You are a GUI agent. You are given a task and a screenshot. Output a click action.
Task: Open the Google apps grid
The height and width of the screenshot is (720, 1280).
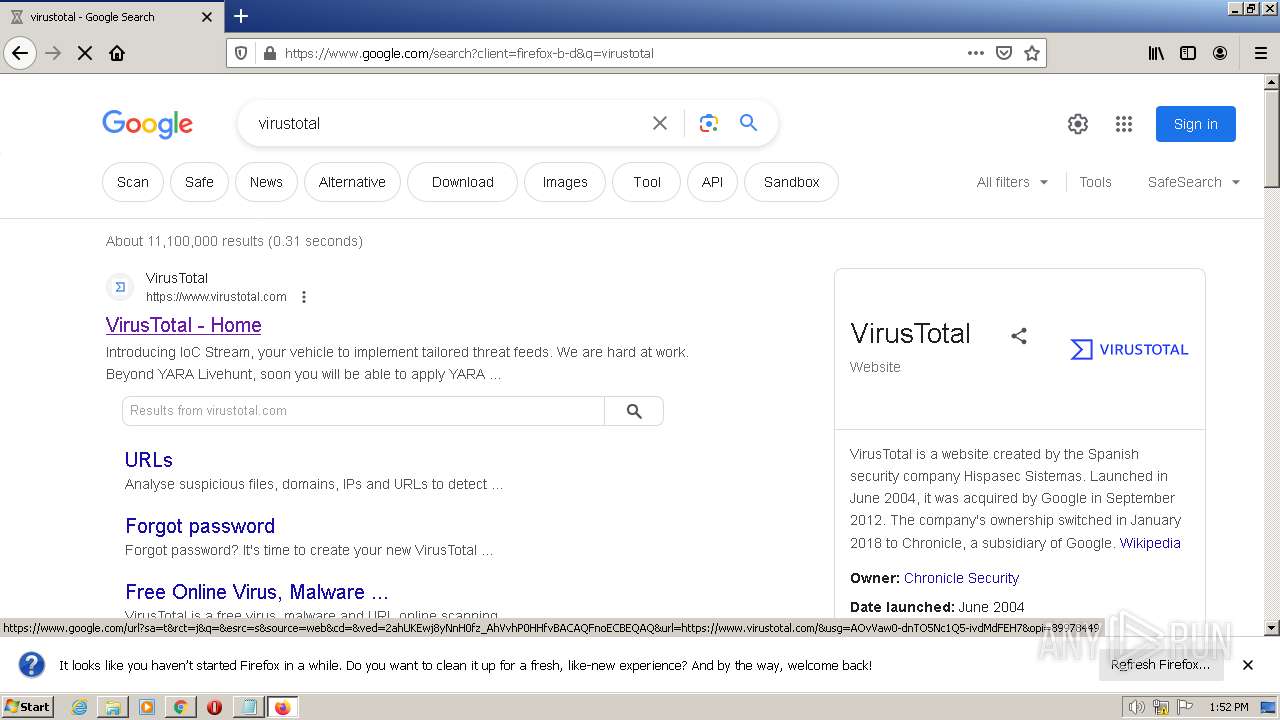click(x=1124, y=124)
